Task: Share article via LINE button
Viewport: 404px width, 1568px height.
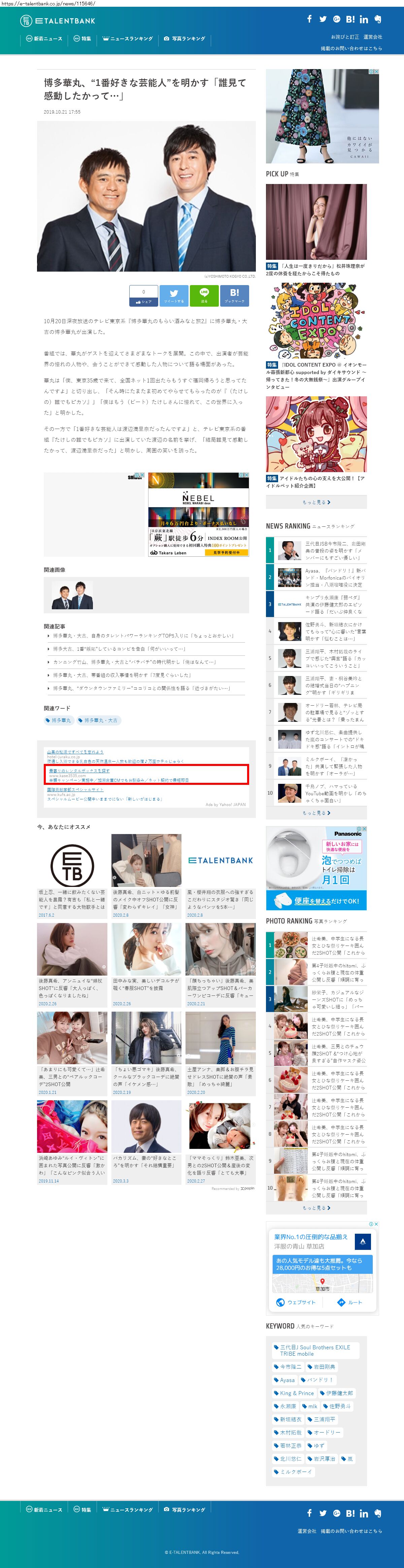Action: (204, 295)
